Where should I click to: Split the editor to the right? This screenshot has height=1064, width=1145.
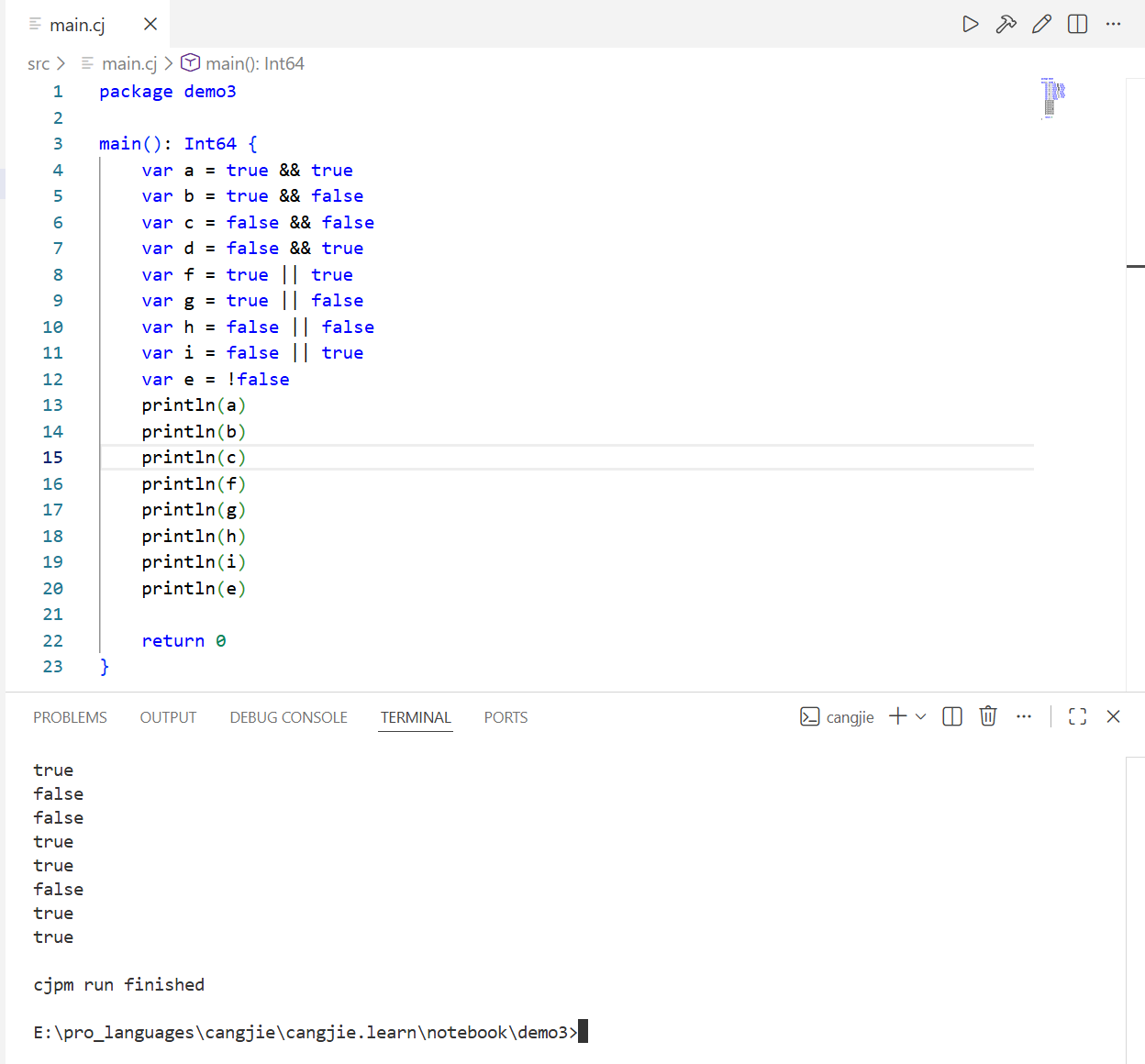[1078, 24]
